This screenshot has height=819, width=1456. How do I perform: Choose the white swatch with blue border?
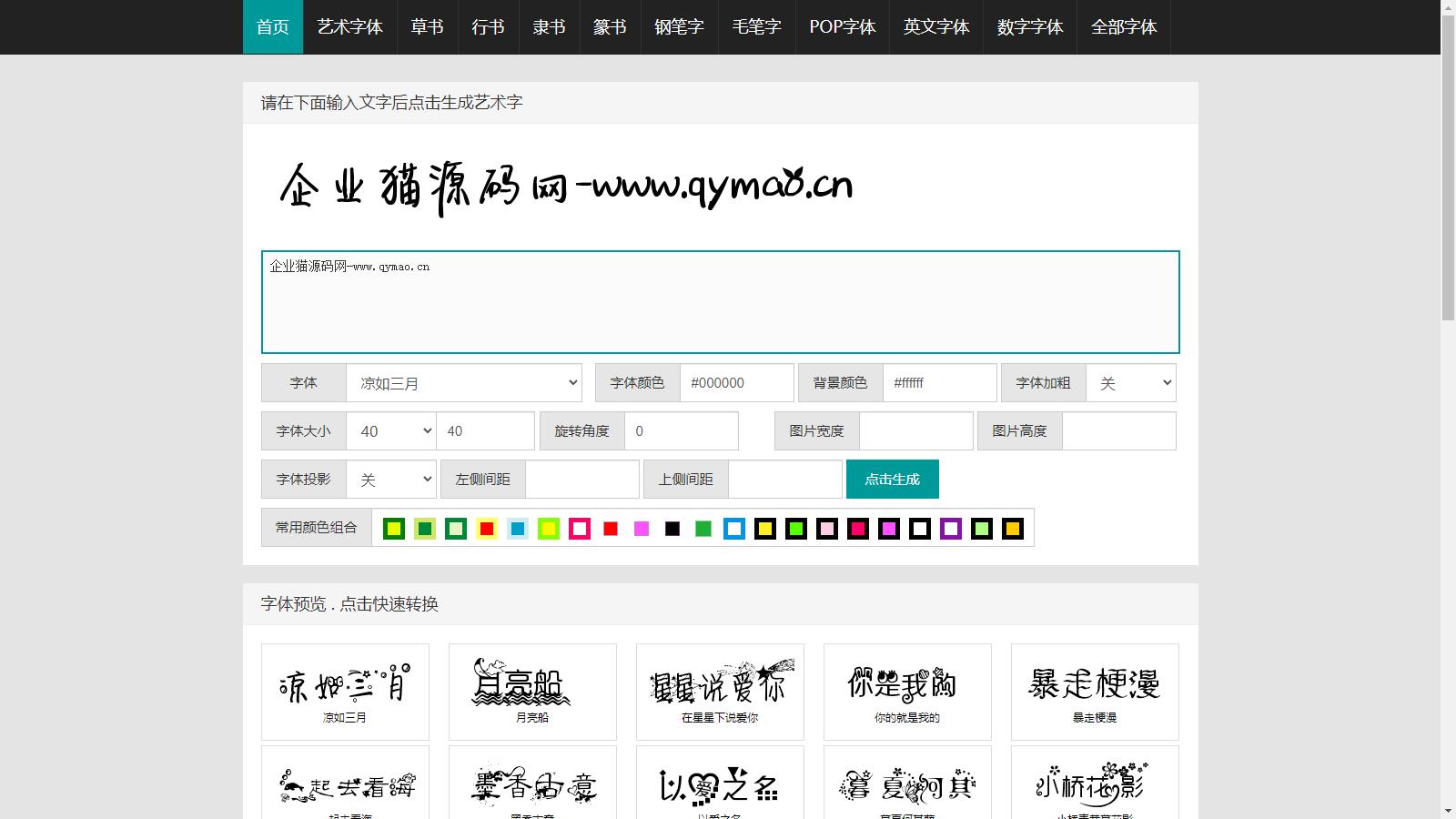[x=734, y=529]
